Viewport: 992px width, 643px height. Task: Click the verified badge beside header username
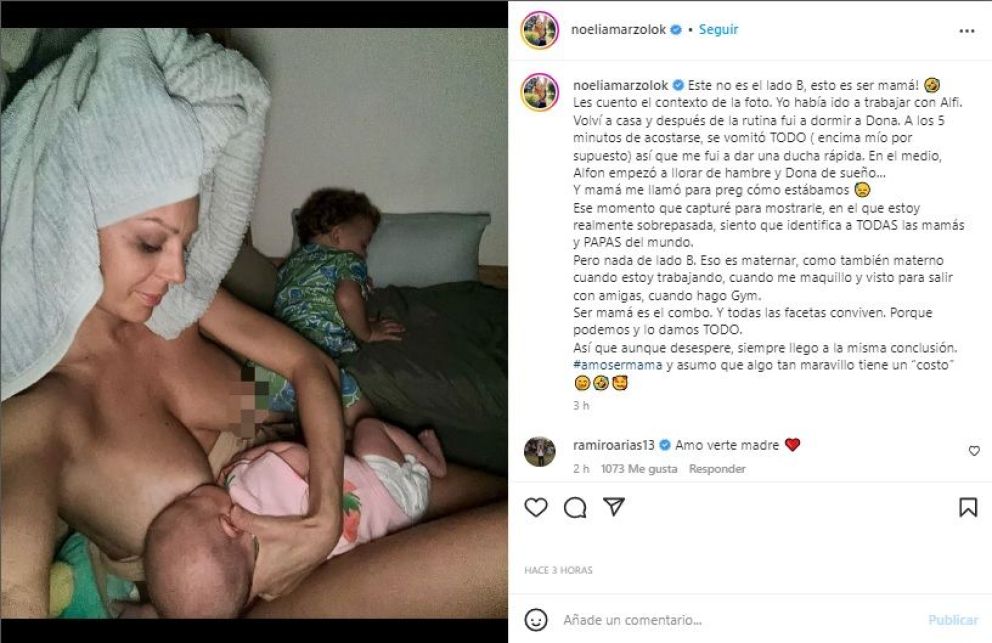coord(676,30)
